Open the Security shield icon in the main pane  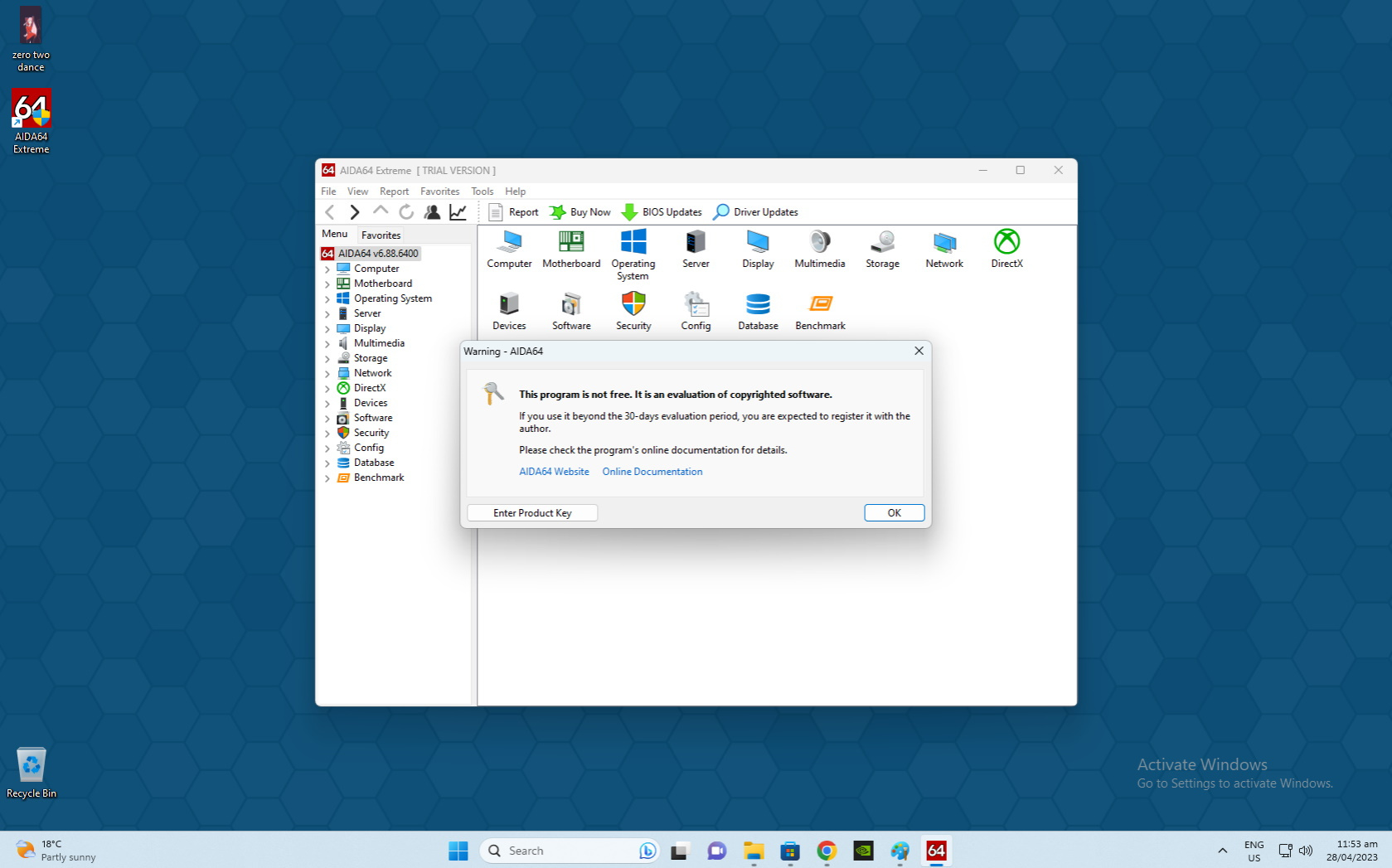tap(633, 311)
